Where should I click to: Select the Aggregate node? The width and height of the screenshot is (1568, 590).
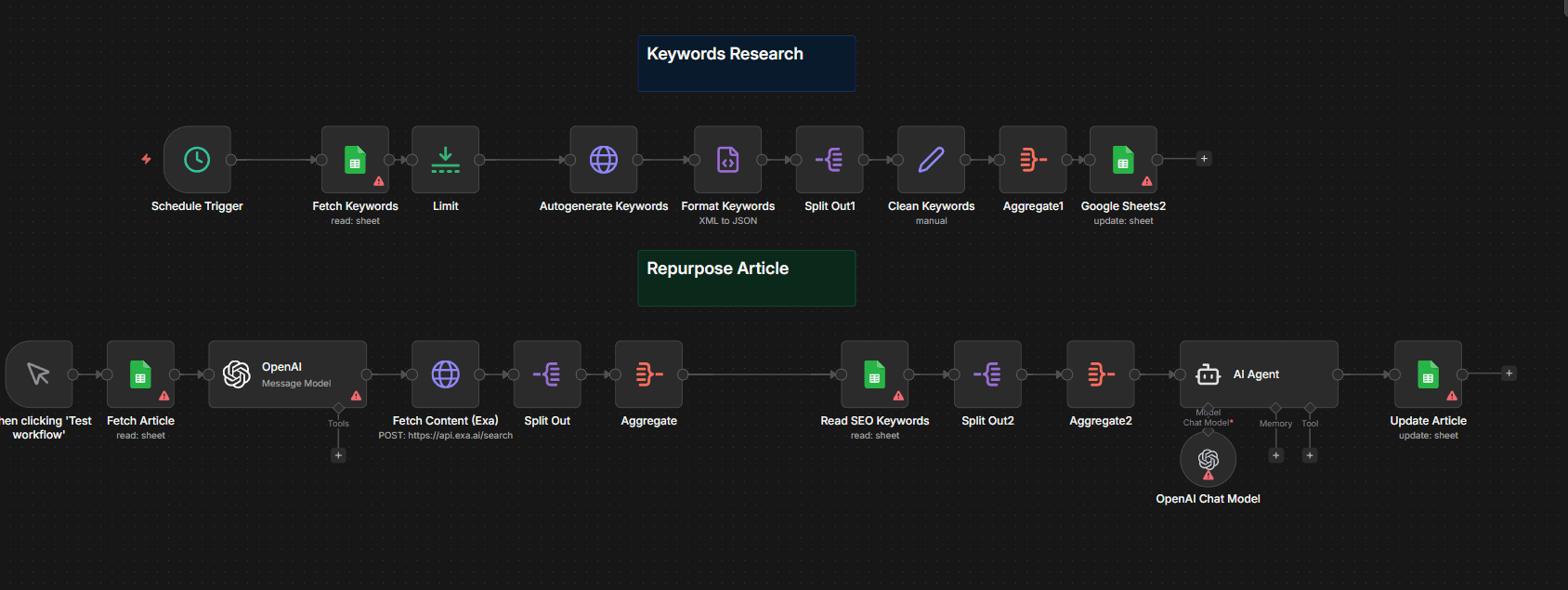[x=648, y=374]
